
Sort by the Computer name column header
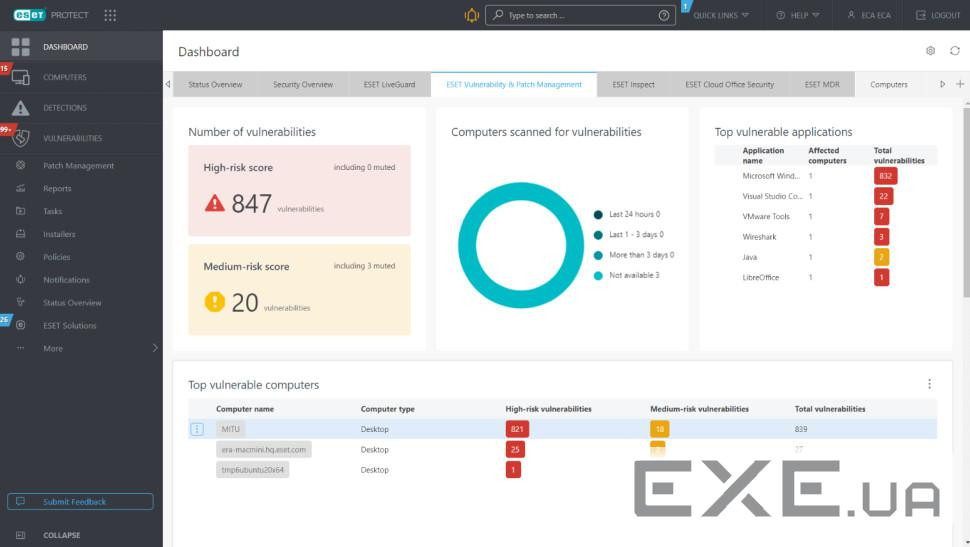click(x=244, y=409)
